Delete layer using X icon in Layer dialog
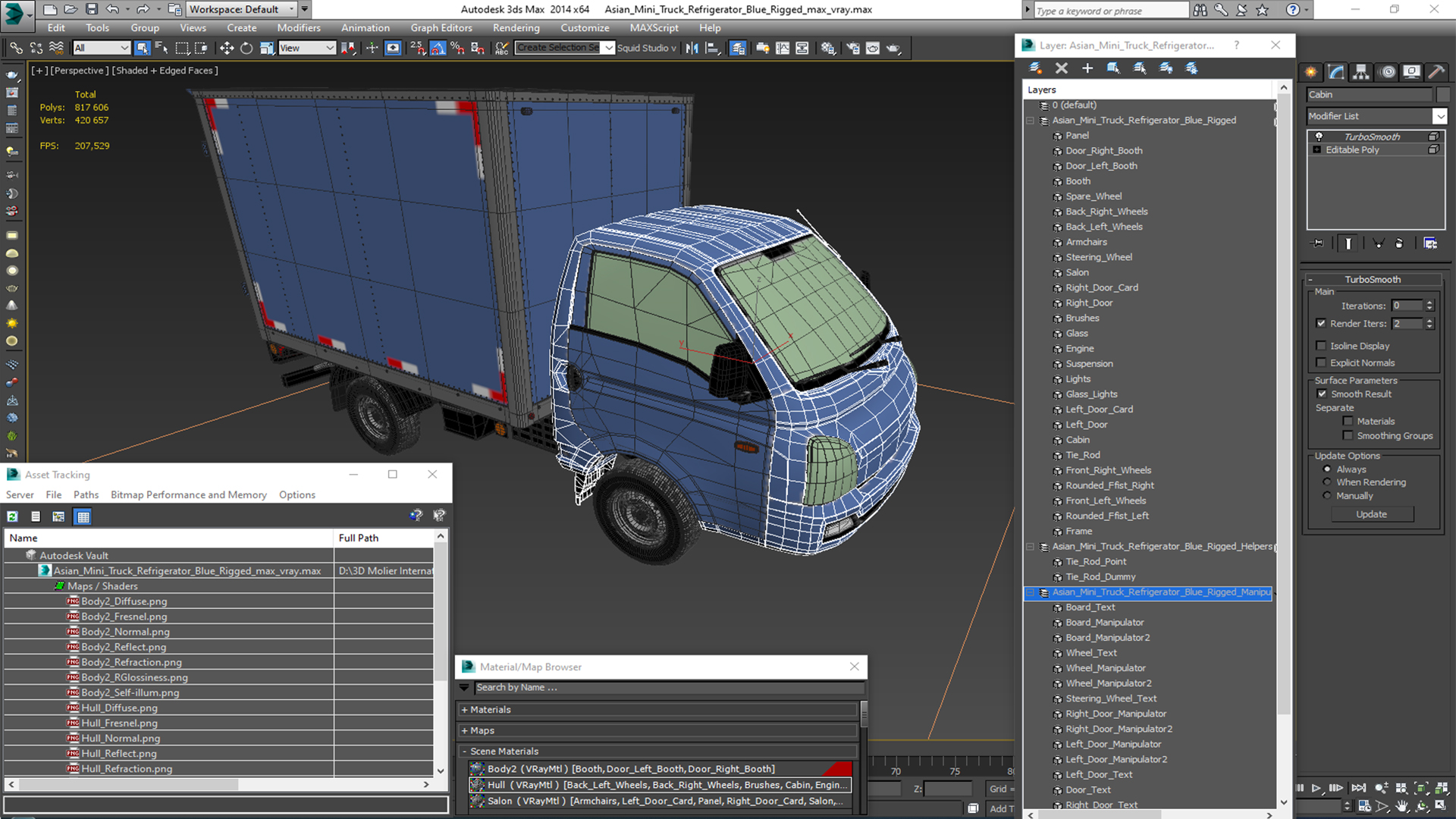The width and height of the screenshot is (1456, 819). pyautogui.click(x=1062, y=68)
